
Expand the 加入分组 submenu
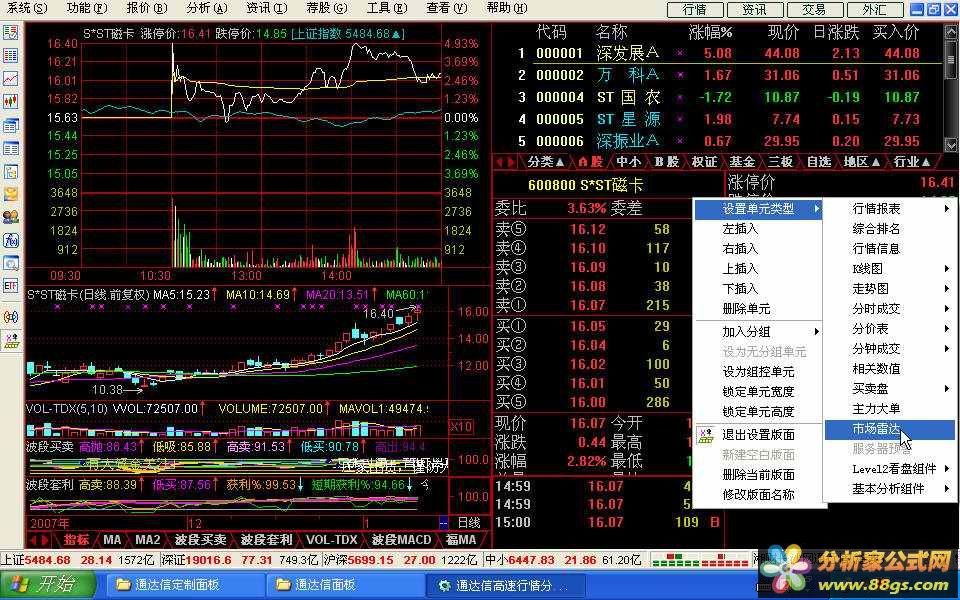point(758,332)
